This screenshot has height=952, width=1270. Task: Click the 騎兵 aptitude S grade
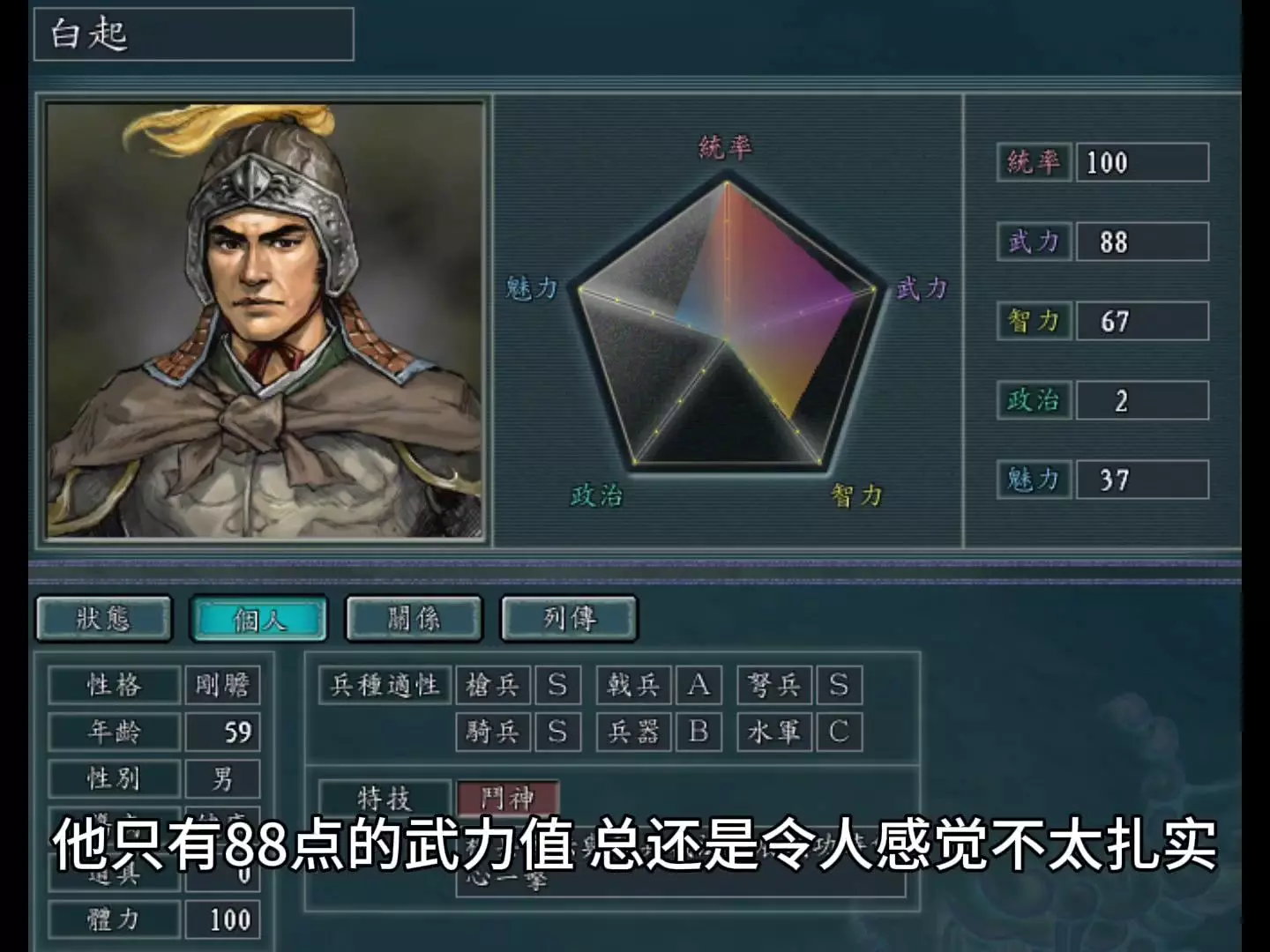pos(557,732)
